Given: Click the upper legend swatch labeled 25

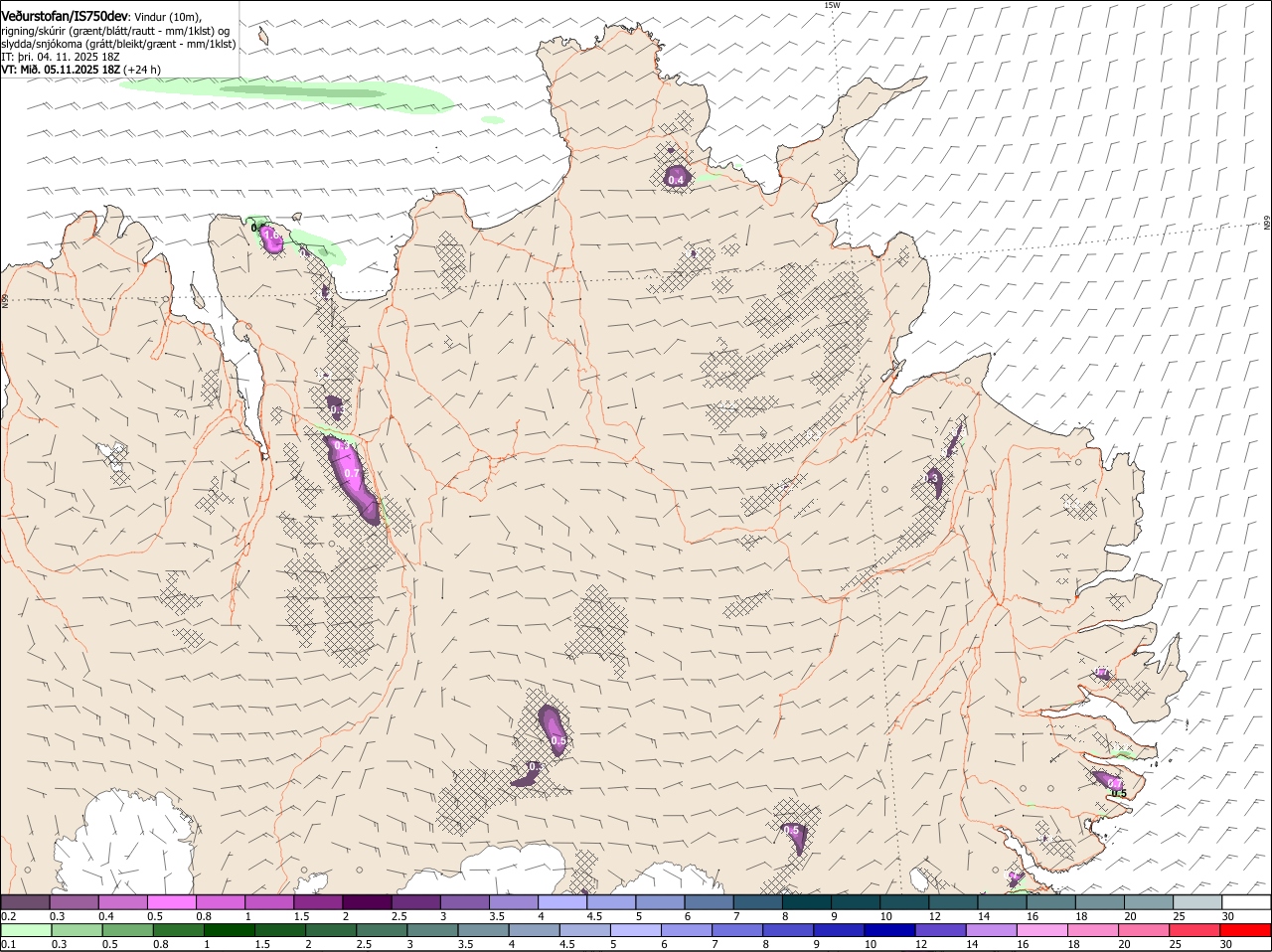Looking at the screenshot, I should click(x=1196, y=901).
